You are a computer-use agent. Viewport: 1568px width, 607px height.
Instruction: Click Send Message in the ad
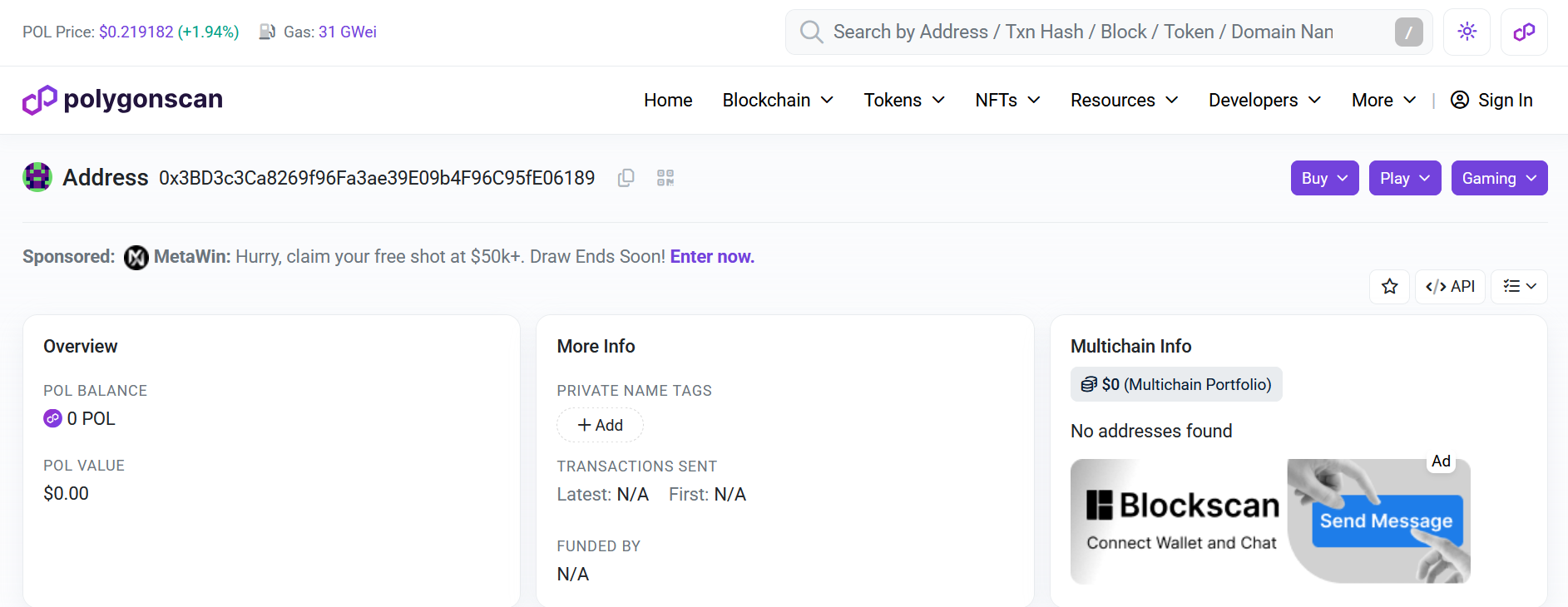(1387, 521)
